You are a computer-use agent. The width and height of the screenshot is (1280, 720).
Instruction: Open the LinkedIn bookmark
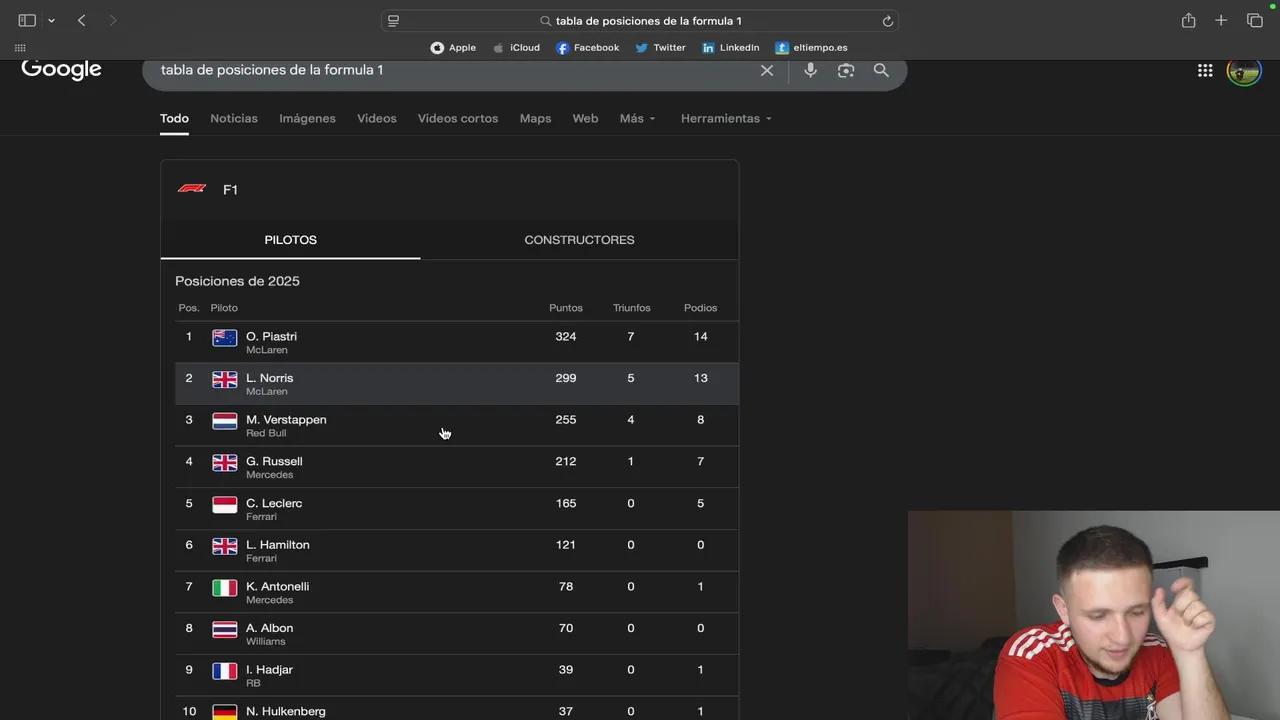(730, 47)
